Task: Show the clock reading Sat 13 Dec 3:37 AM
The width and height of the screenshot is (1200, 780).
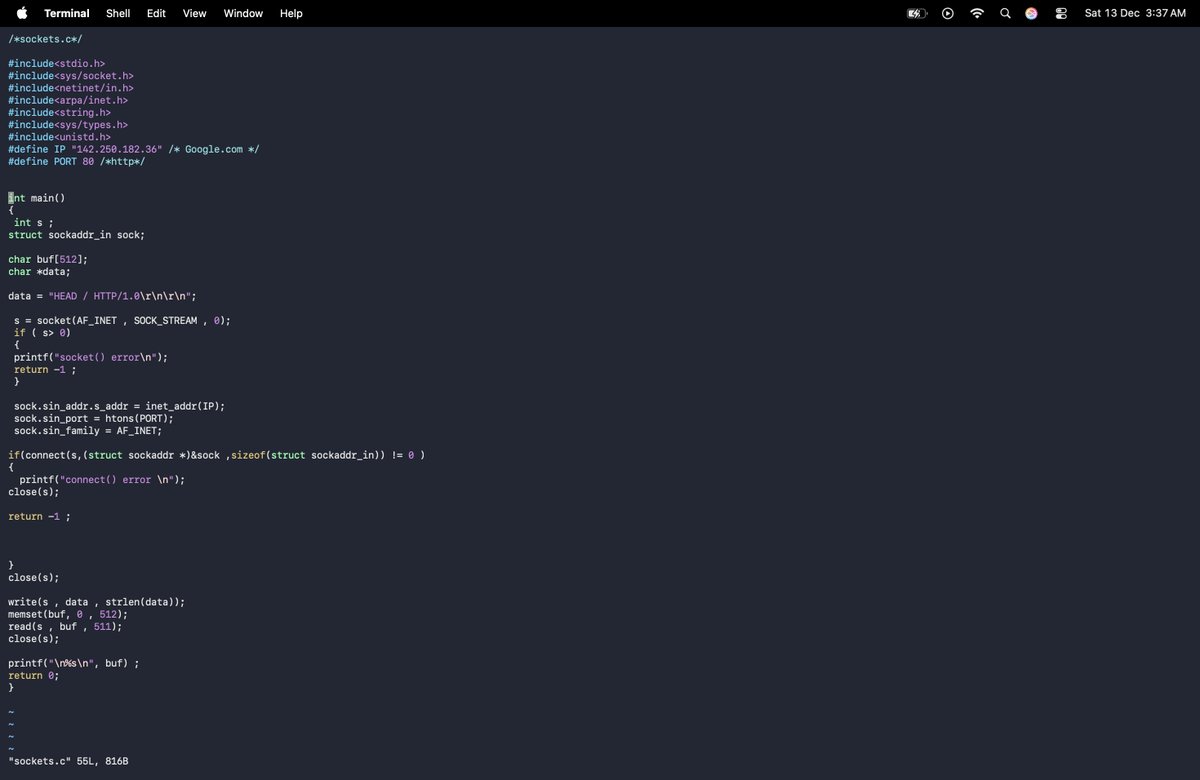Action: tap(1135, 13)
